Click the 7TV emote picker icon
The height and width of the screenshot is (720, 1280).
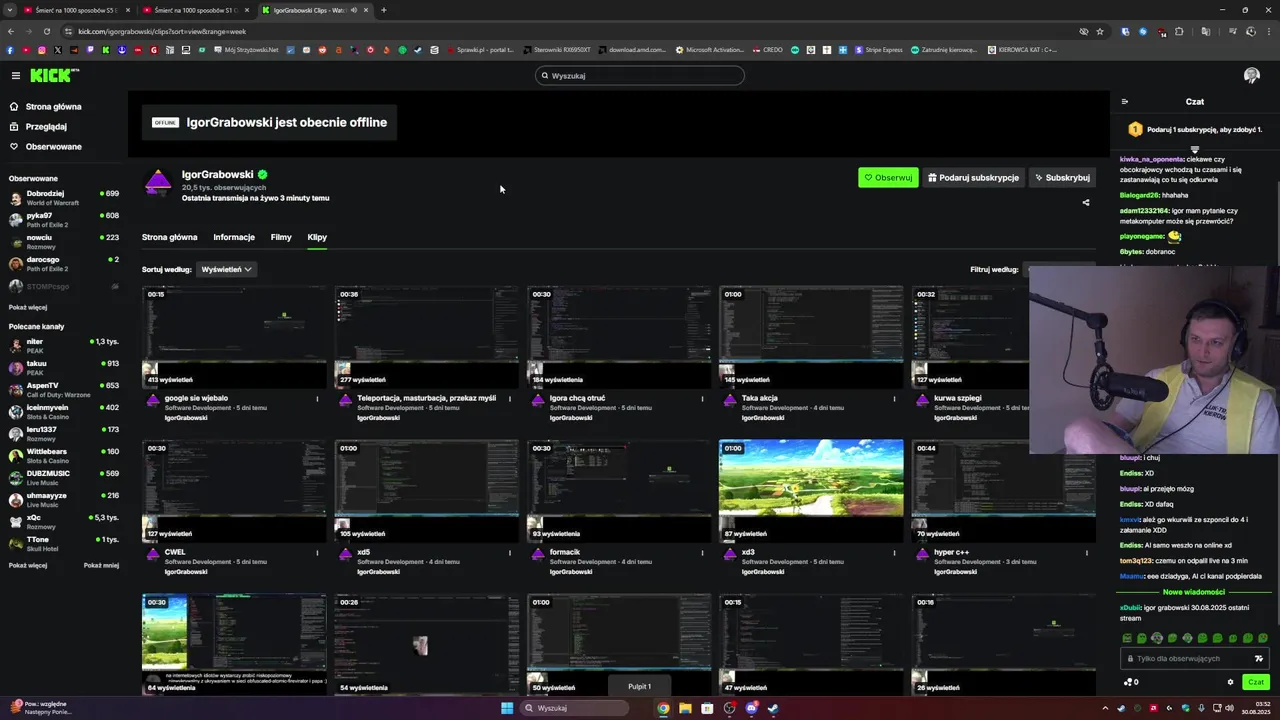click(x=1259, y=659)
